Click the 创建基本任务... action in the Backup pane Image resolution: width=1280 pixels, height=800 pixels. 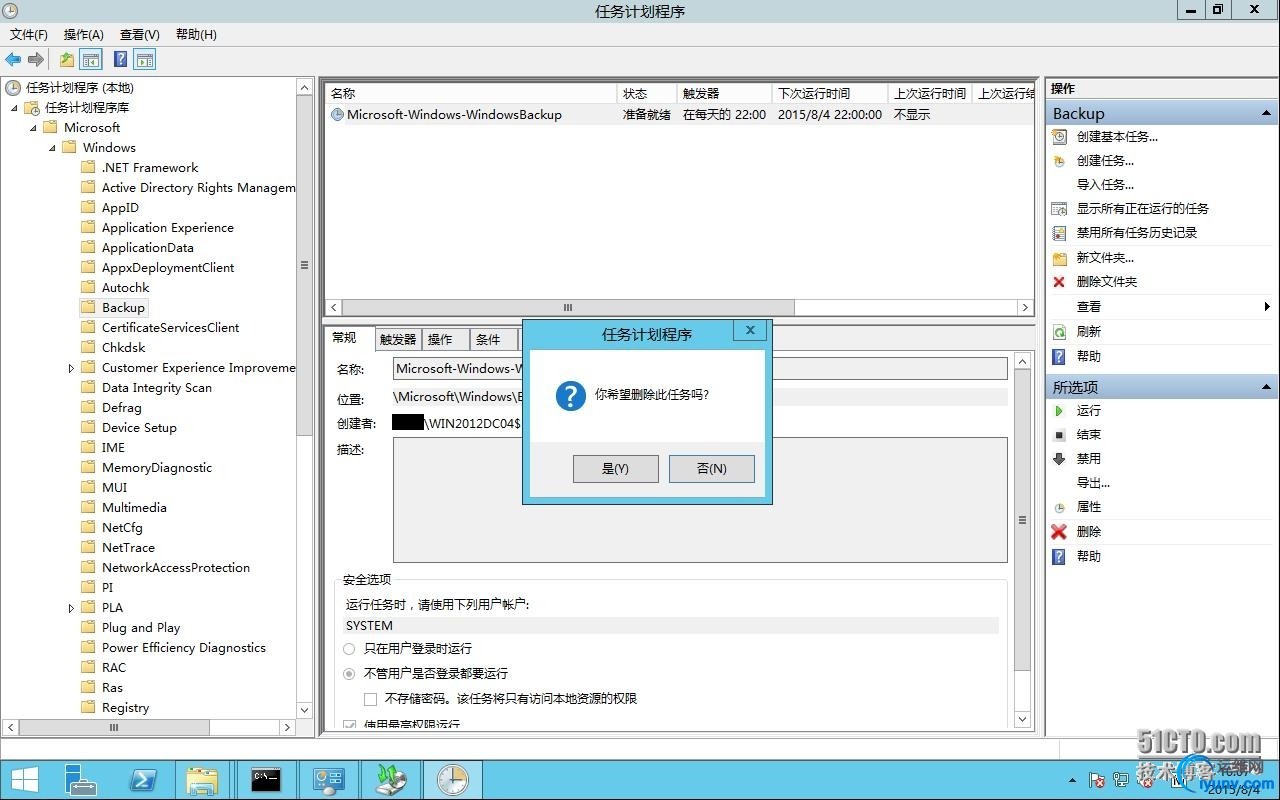tap(1117, 137)
